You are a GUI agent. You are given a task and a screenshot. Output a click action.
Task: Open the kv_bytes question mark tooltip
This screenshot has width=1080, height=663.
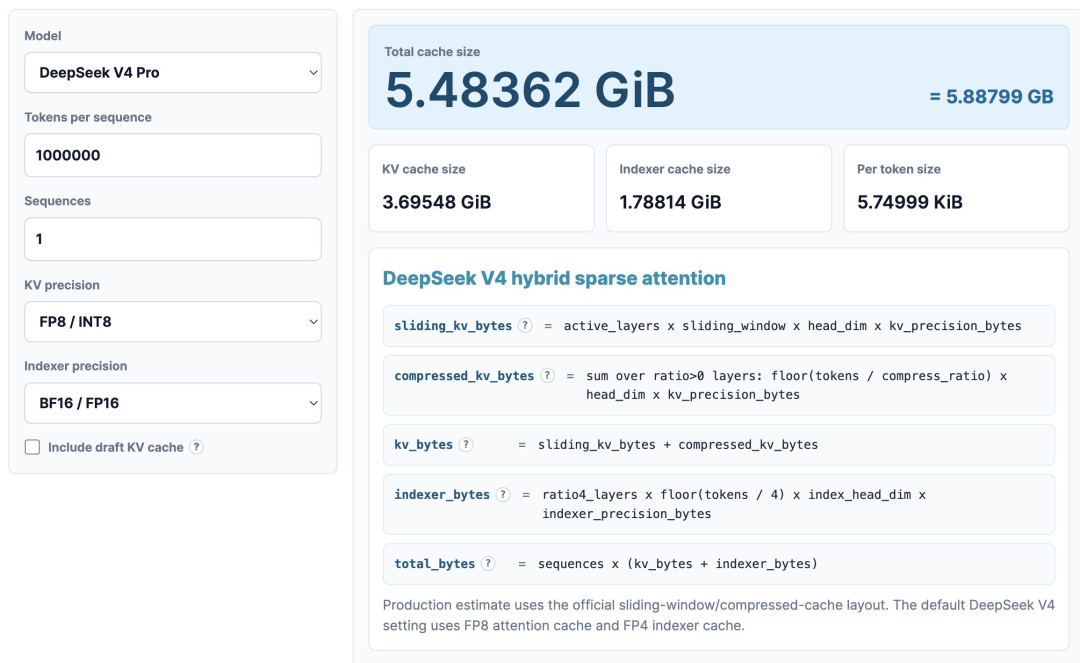point(466,445)
